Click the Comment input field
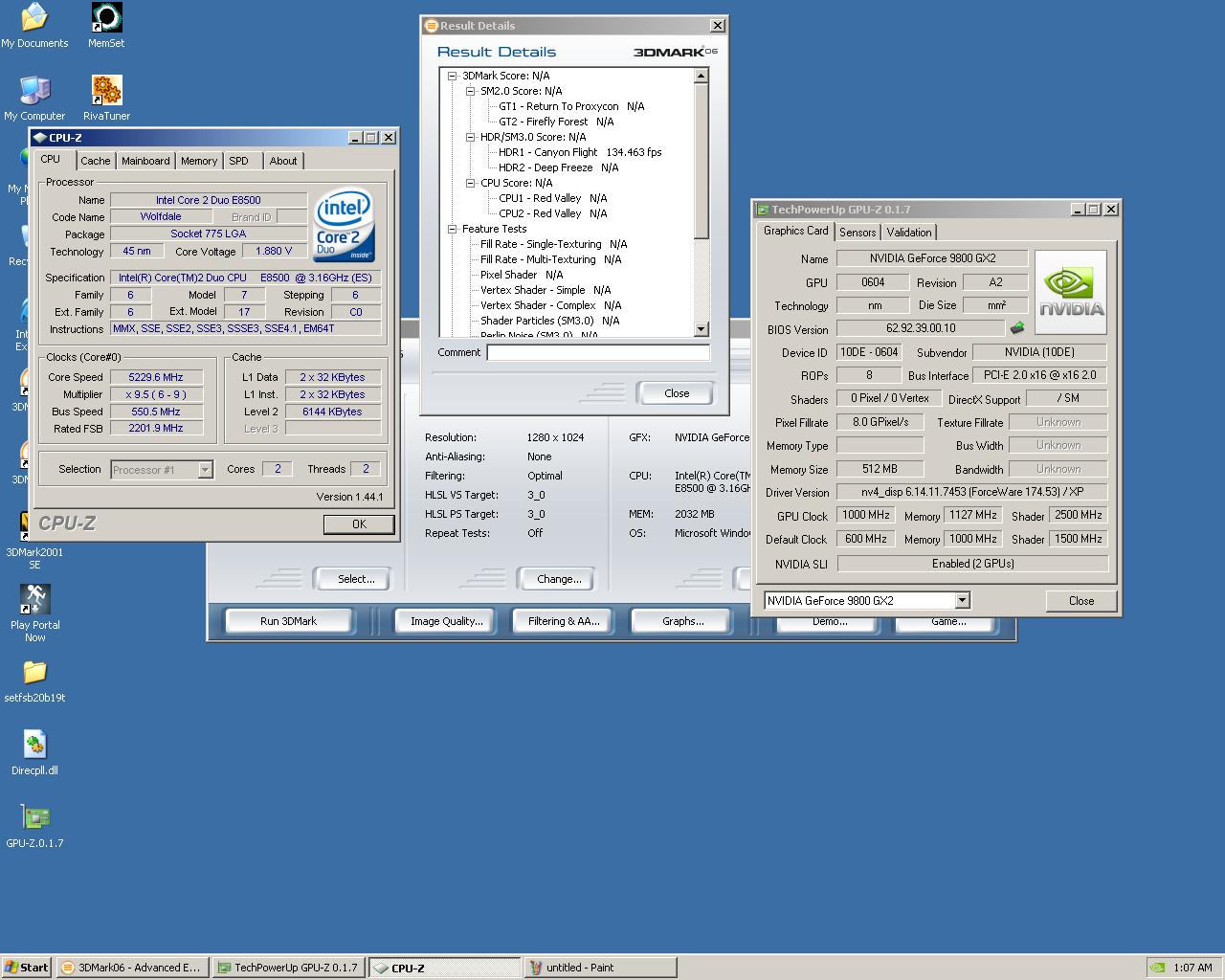1225x980 pixels. (x=598, y=352)
